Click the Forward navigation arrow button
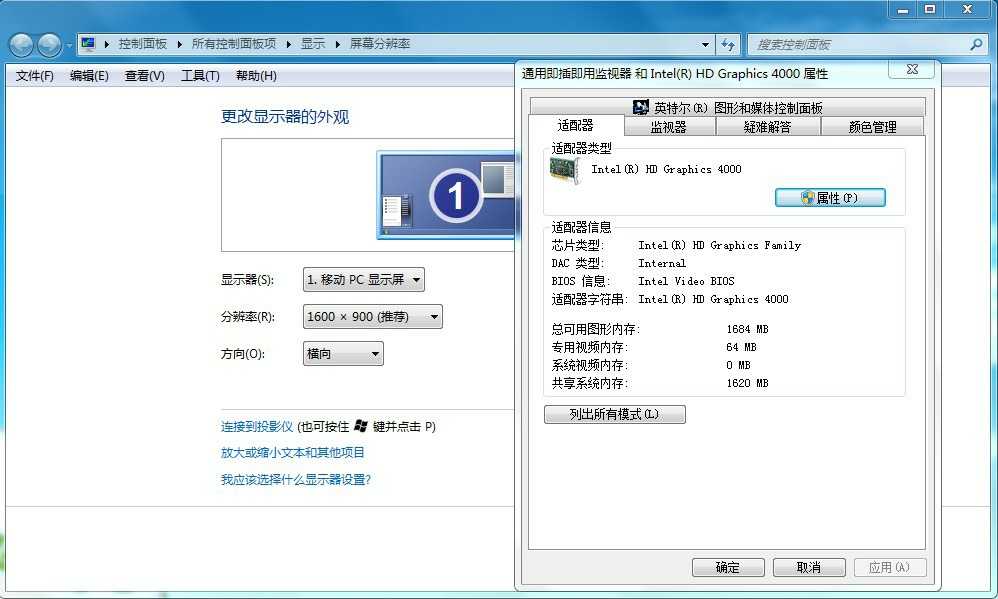 pyautogui.click(x=49, y=45)
